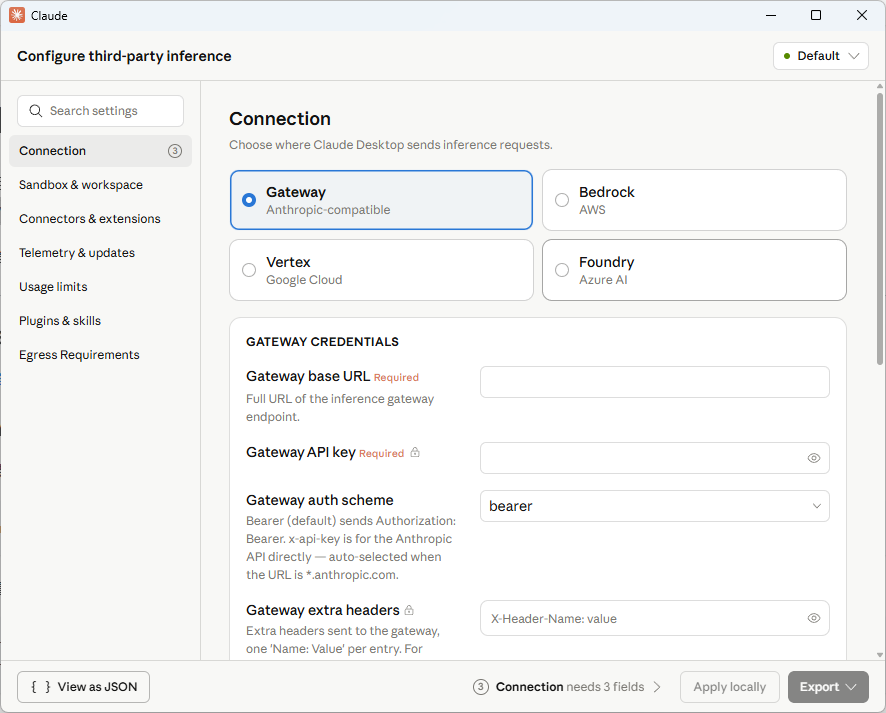The image size is (886, 713).
Task: Click the scrollbar down arrow
Action: pyautogui.click(x=880, y=655)
